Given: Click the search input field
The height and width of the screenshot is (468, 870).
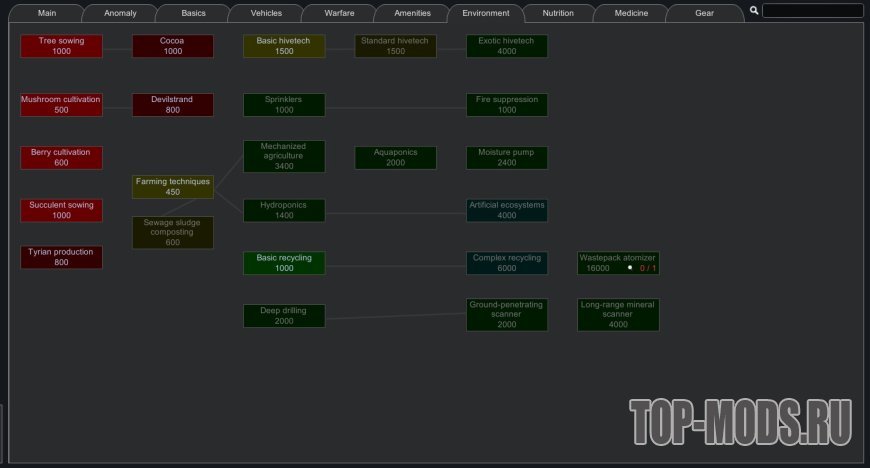Looking at the screenshot, I should [812, 11].
